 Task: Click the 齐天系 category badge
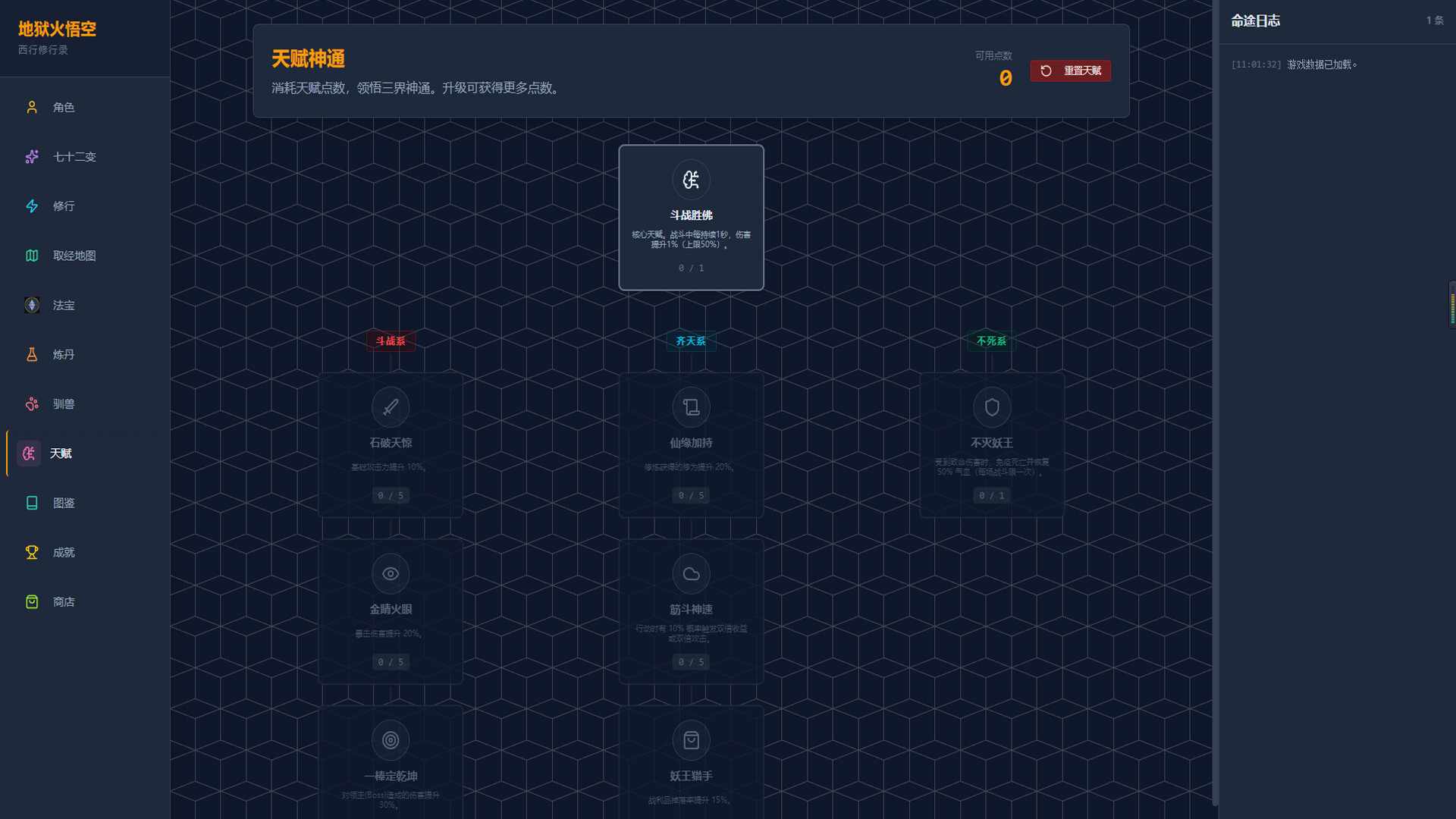(691, 341)
